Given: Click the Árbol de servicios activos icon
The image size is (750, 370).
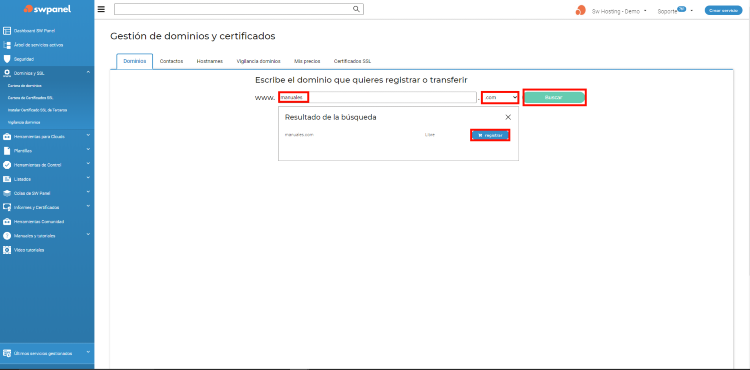Looking at the screenshot, I should (x=7, y=45).
